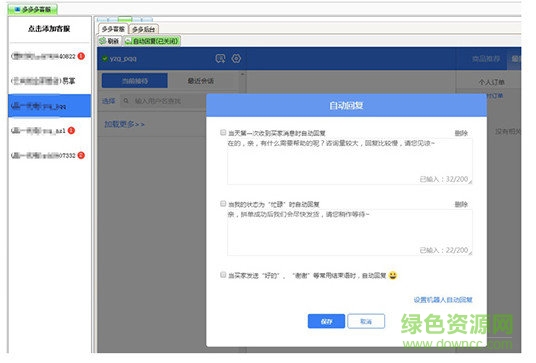This screenshot has height=363, width=536.
Task: Click the 保存 save button
Action: point(326,322)
